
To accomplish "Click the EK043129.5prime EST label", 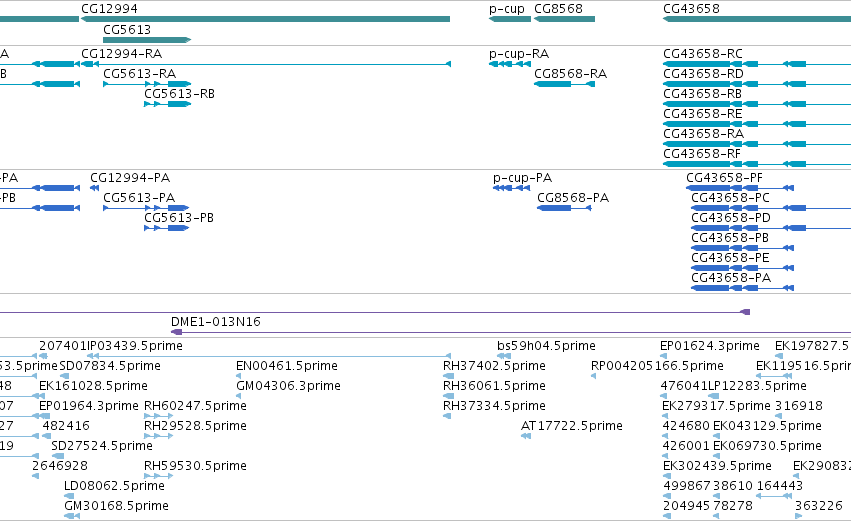I will [767, 427].
